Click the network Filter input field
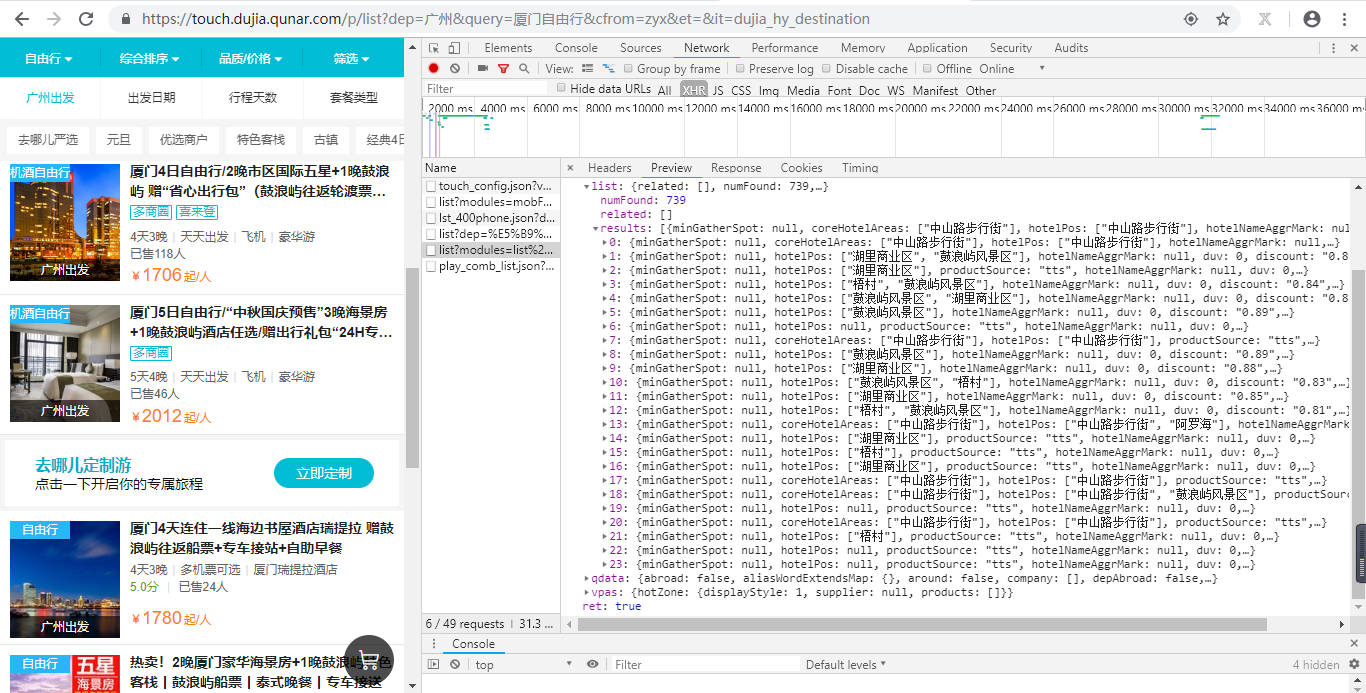The width and height of the screenshot is (1366, 693). coord(486,89)
